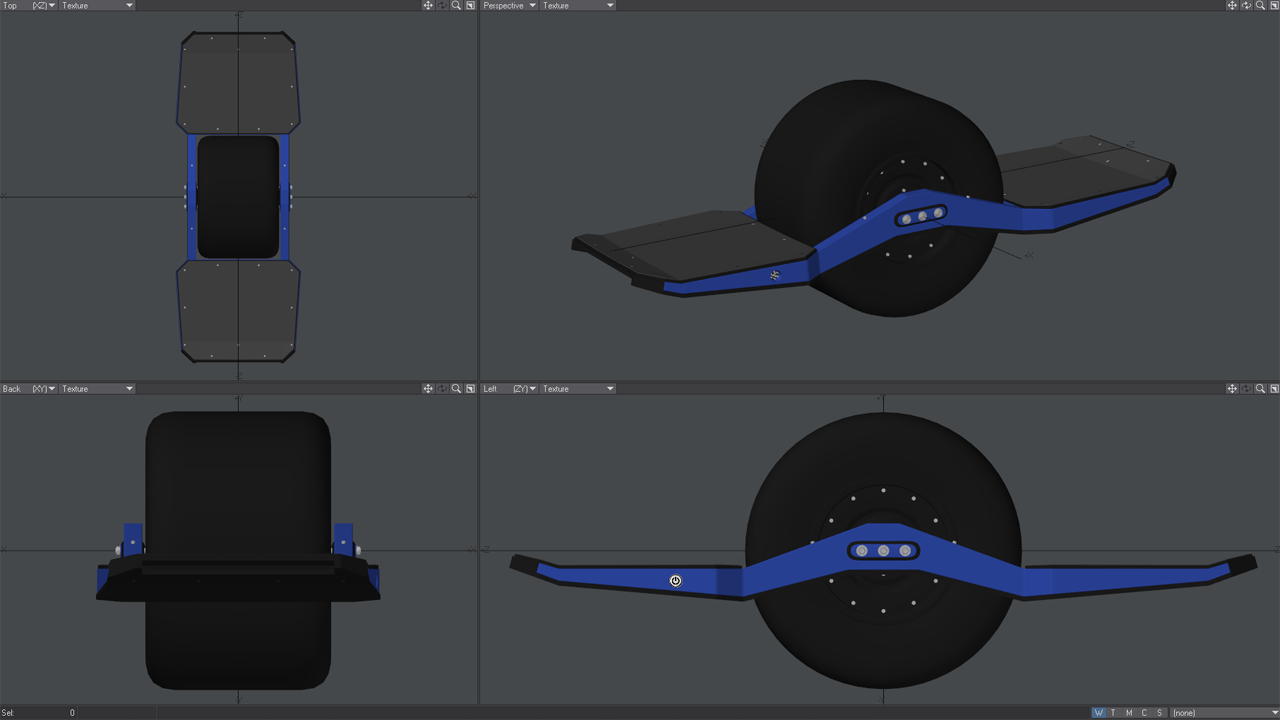The width and height of the screenshot is (1280, 720).
Task: Click the M morph map button
Action: [x=1127, y=712]
